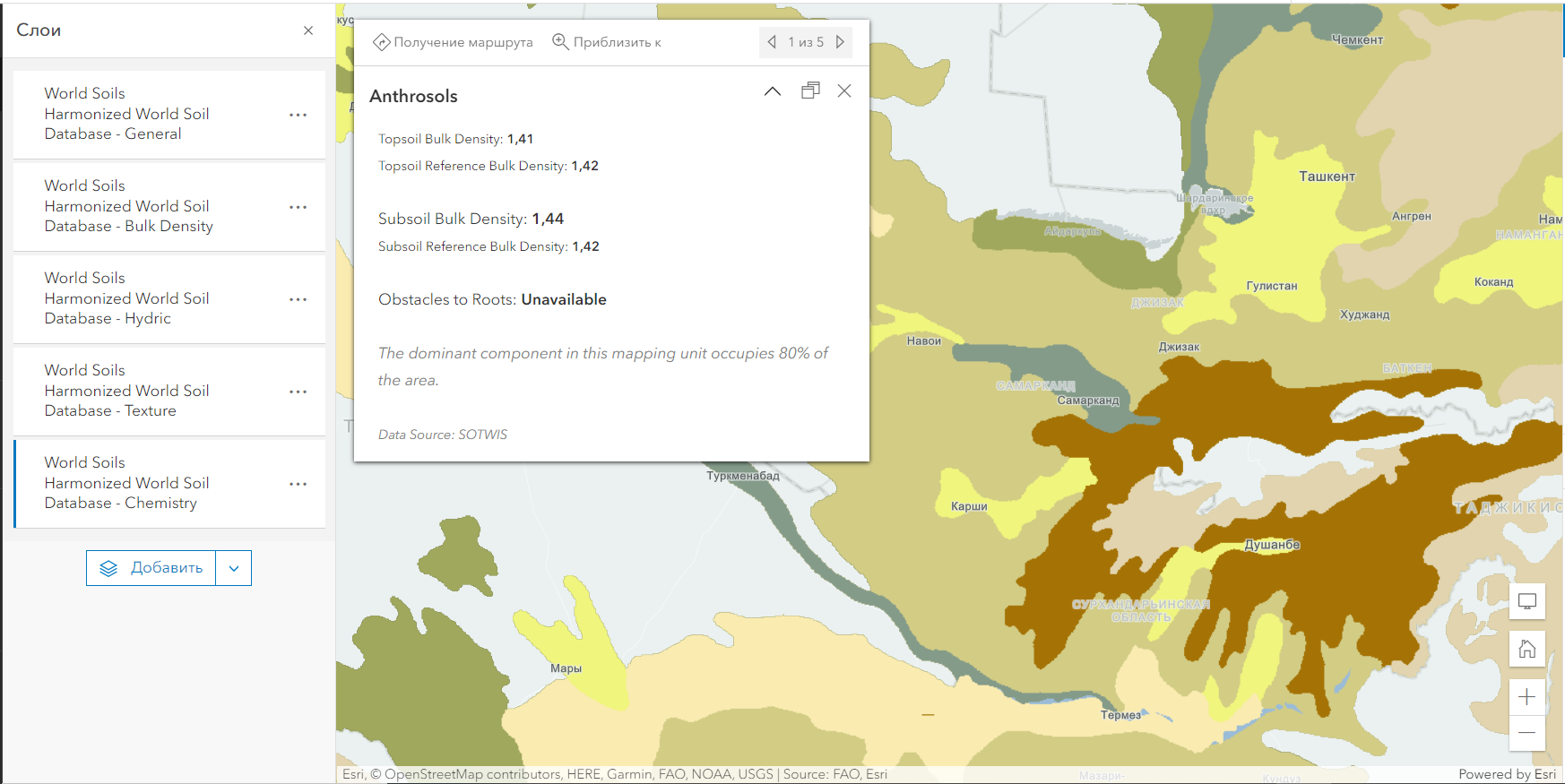Image resolution: width=1565 pixels, height=784 pixels.
Task: Open options menu for Bulk Density layer
Action: tap(298, 207)
